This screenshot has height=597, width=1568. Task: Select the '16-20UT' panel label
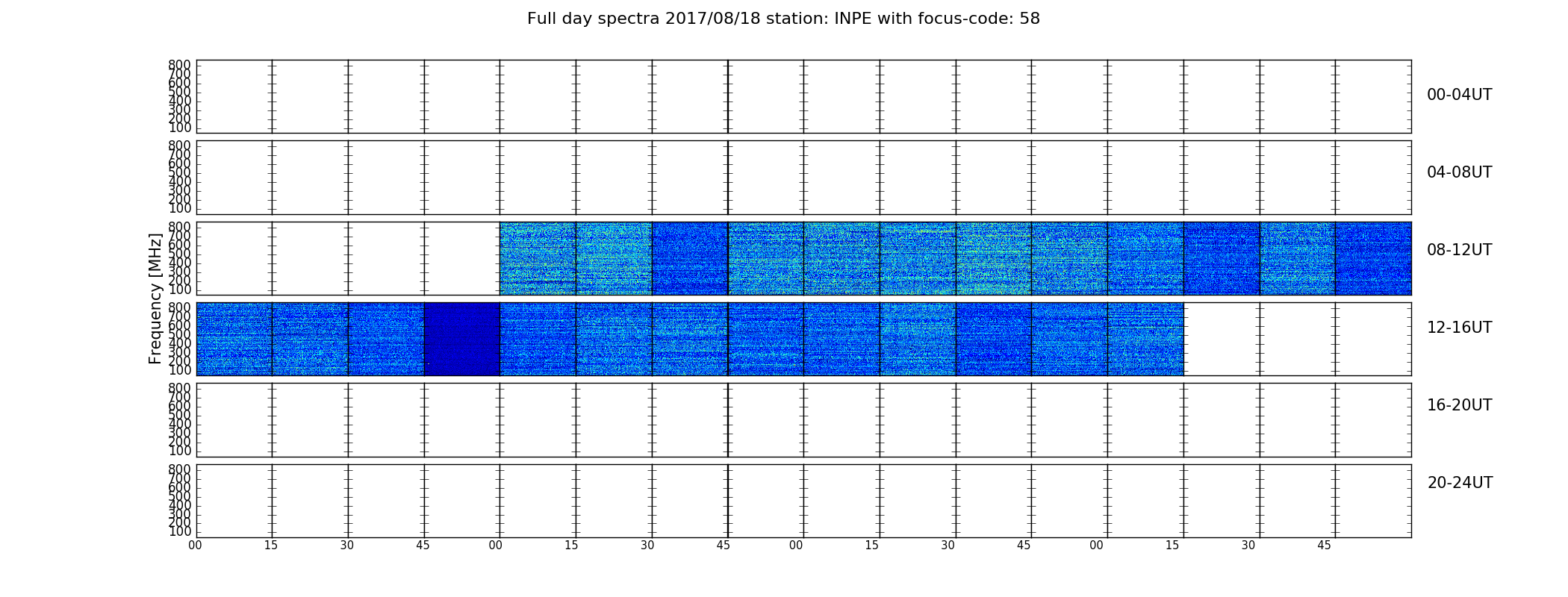[x=1459, y=405]
